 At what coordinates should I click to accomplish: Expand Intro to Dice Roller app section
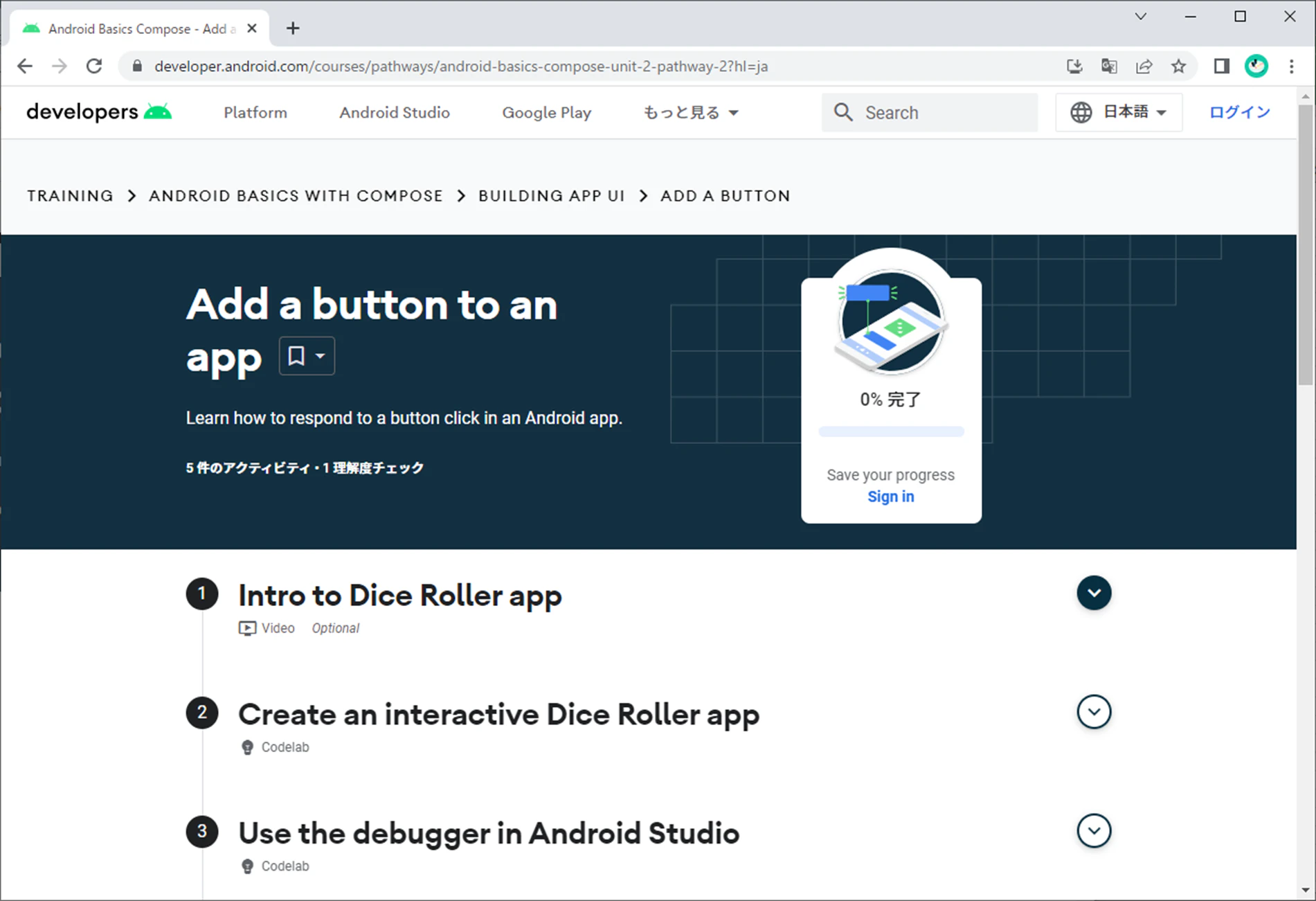(1094, 593)
